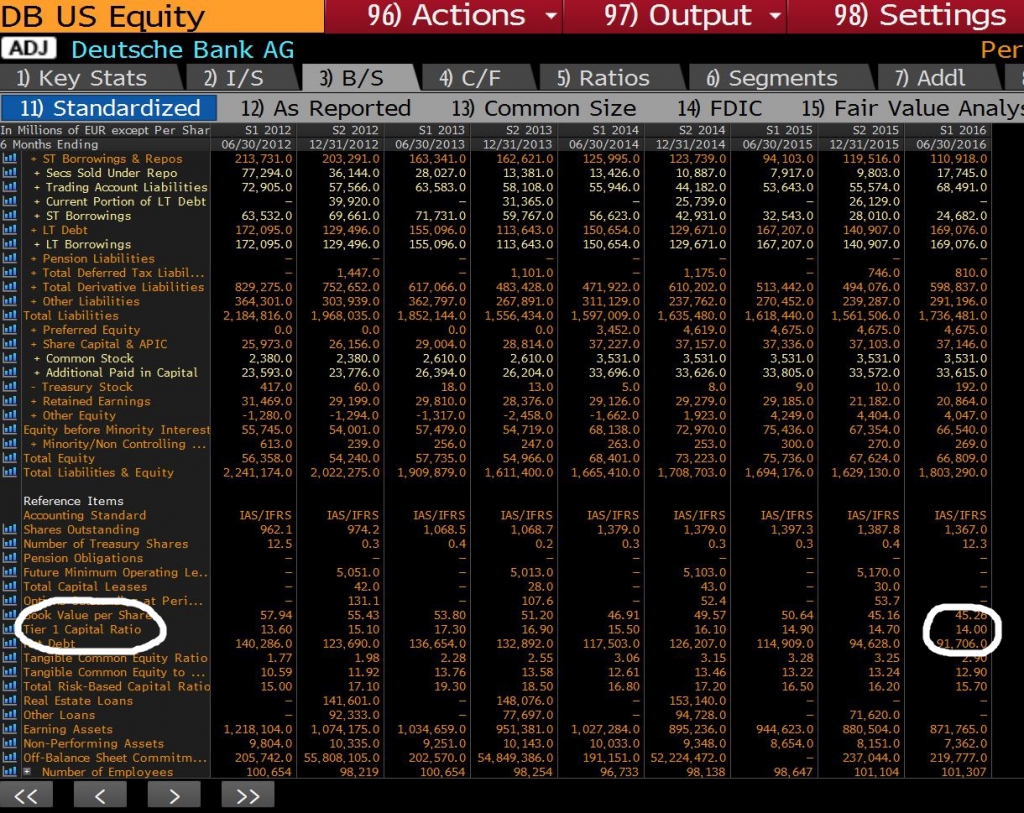
Task: Switch to 12) As Reported view
Action: [325, 108]
